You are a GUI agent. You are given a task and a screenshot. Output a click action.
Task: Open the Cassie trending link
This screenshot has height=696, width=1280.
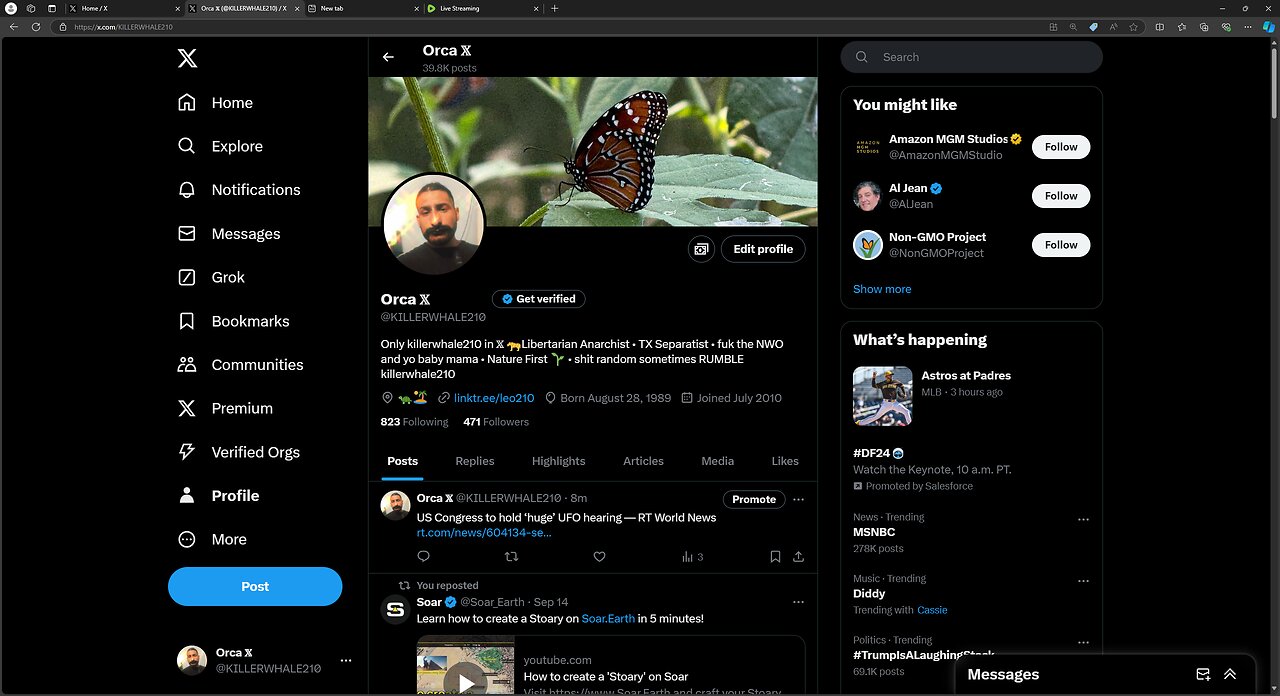tap(932, 610)
